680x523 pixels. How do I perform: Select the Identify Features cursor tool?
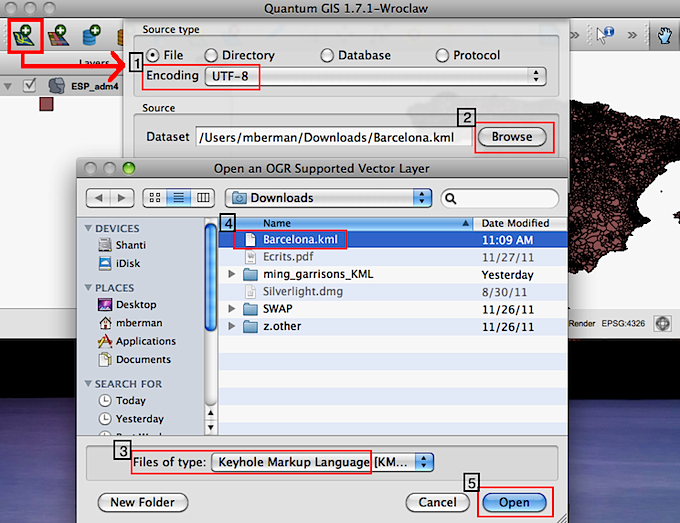pos(605,35)
